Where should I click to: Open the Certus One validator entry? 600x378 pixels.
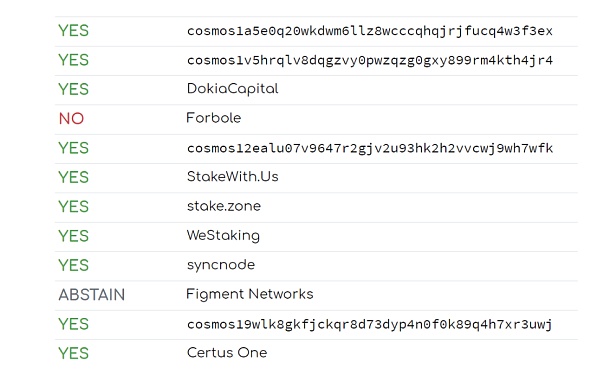point(227,352)
